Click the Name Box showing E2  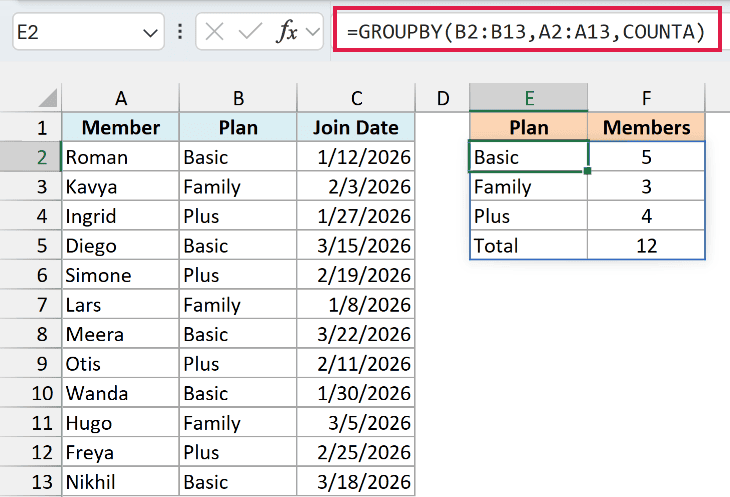click(88, 32)
